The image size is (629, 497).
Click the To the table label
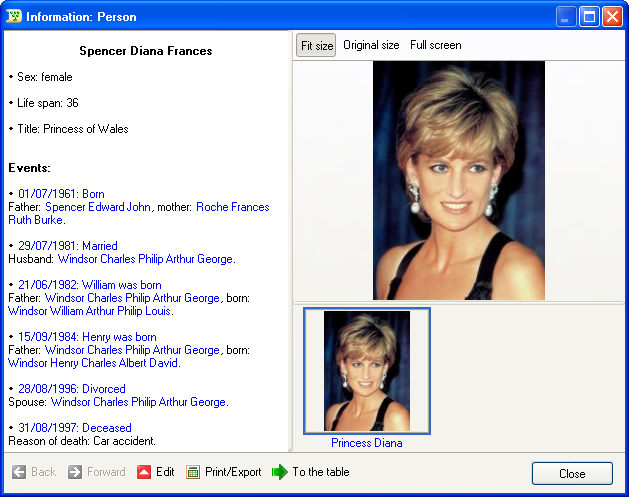pyautogui.click(x=321, y=472)
